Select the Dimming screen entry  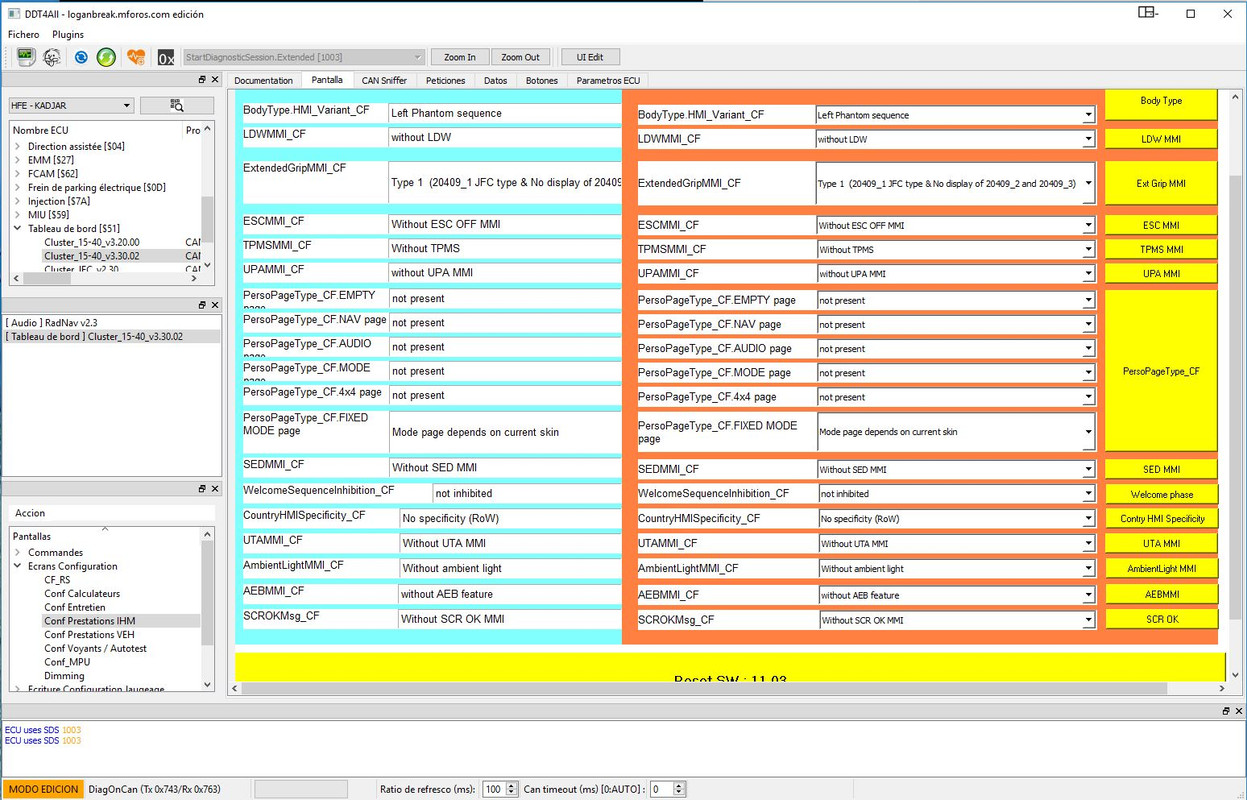tap(64, 676)
